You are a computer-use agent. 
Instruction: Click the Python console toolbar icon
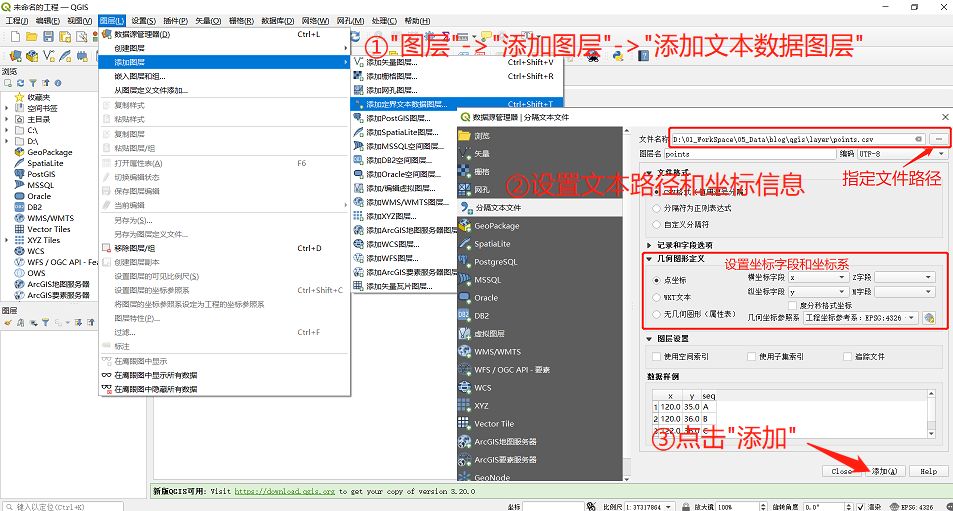(x=618, y=56)
